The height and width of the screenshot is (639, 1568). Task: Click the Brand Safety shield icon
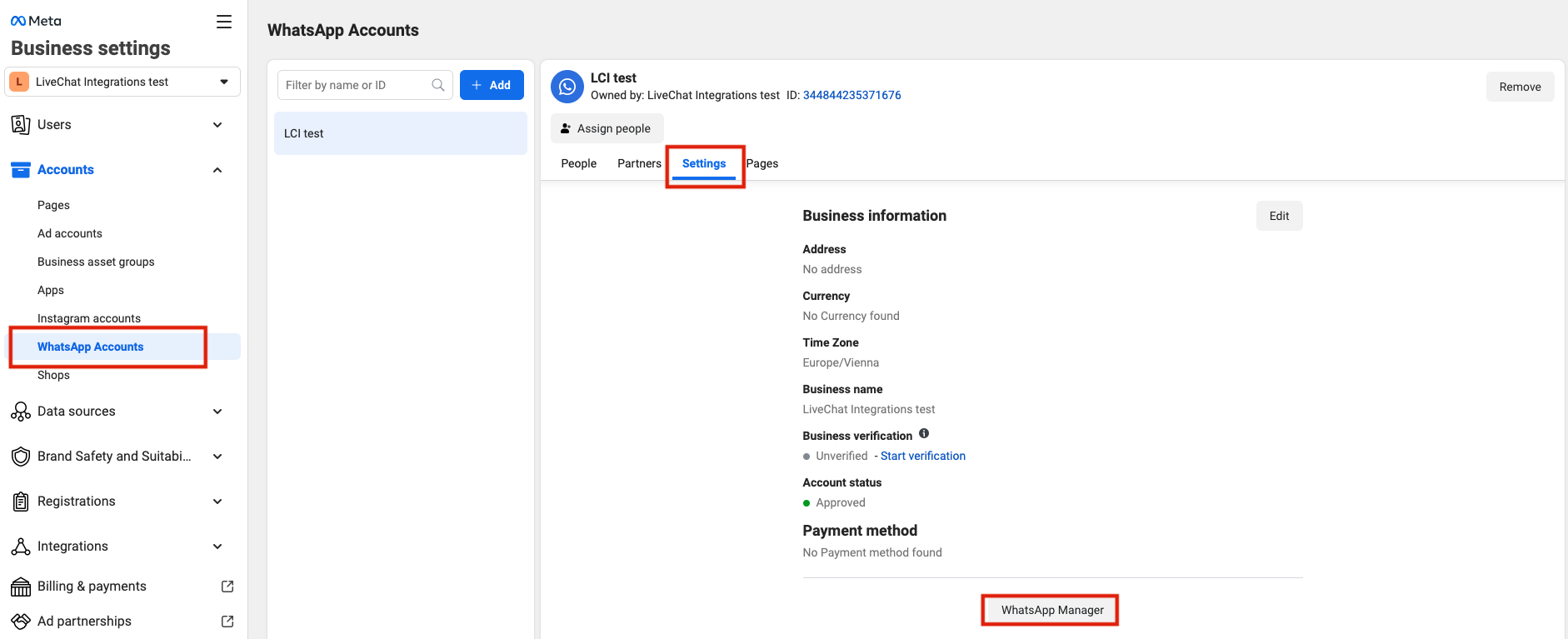click(21, 457)
